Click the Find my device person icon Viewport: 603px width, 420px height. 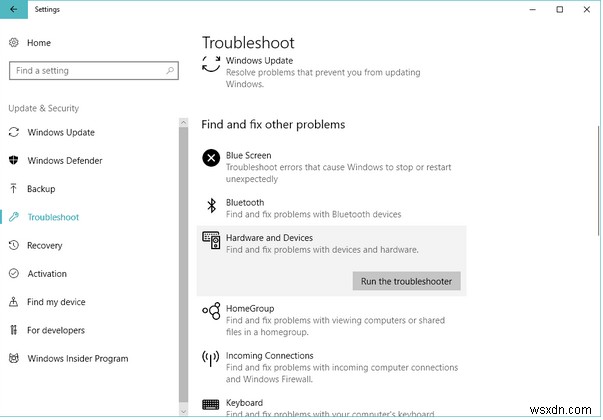(x=14, y=302)
